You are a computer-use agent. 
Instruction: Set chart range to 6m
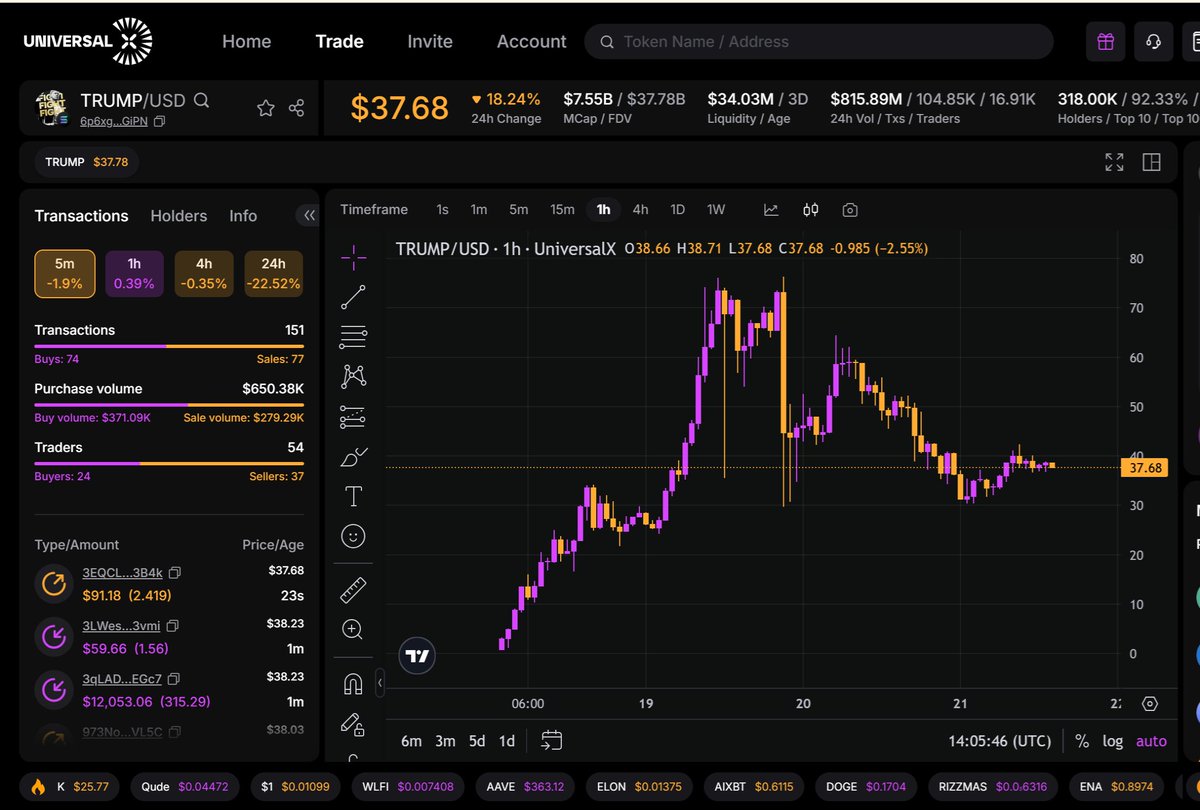coord(412,741)
